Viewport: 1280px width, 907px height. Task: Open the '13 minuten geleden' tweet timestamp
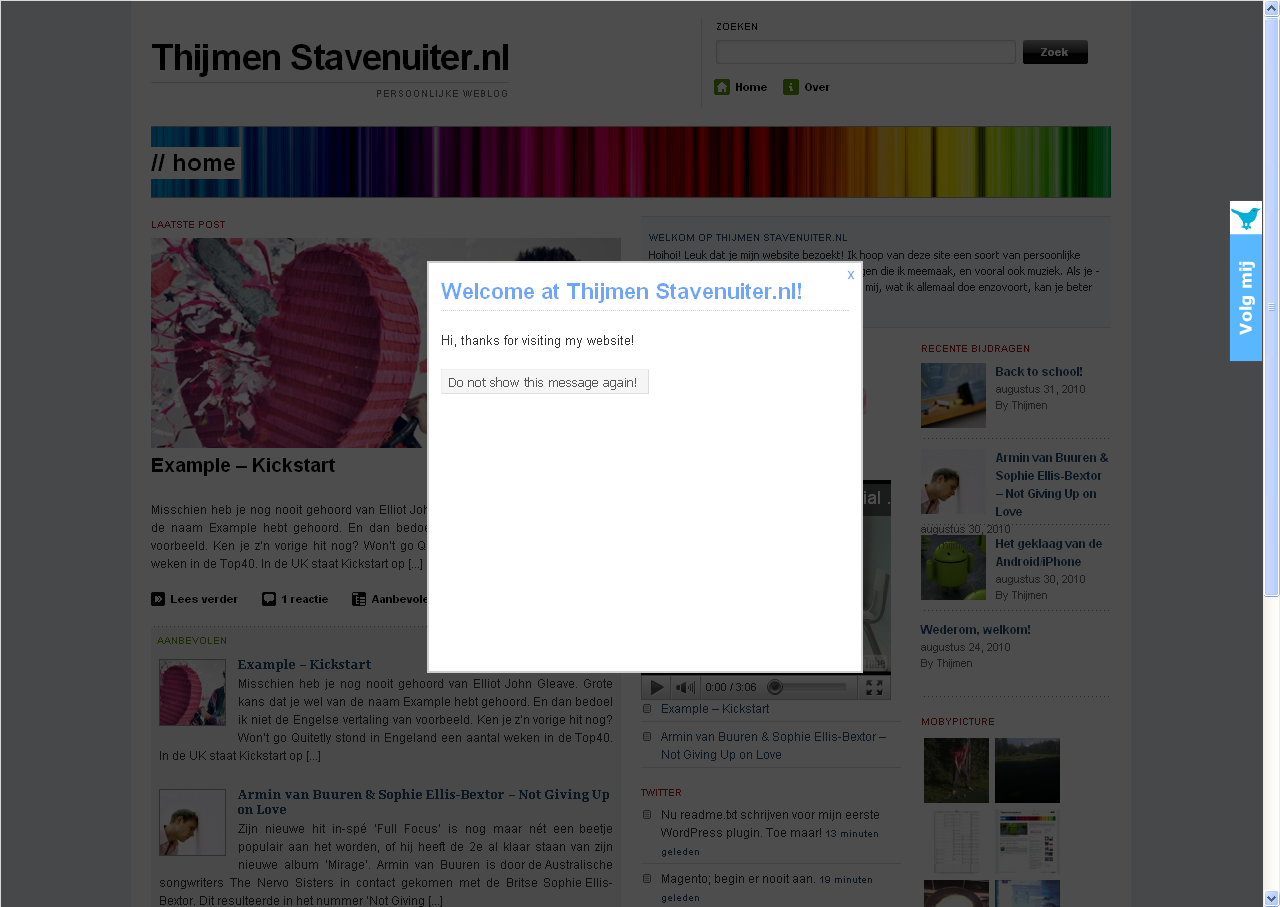(770, 842)
